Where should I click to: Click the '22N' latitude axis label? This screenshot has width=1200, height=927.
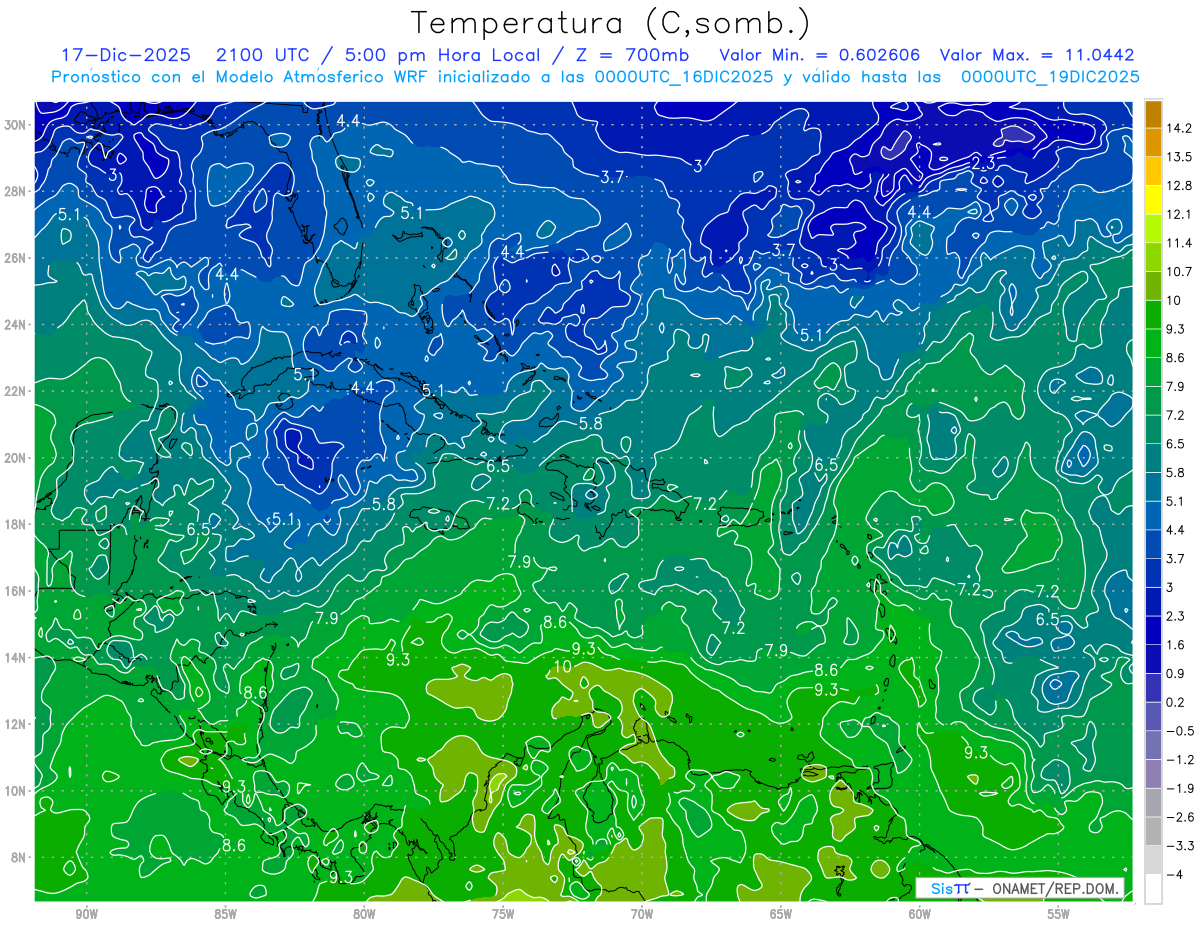[x=16, y=391]
